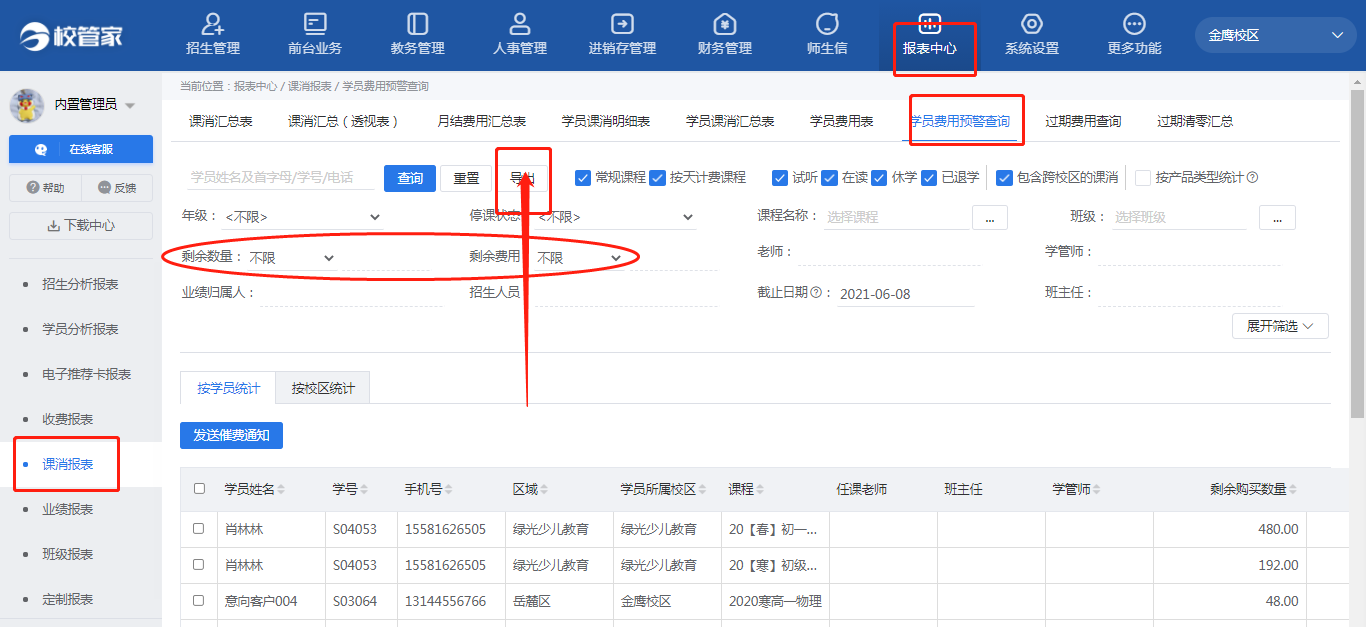Open 剩余数量 dropdown

pos(291,258)
